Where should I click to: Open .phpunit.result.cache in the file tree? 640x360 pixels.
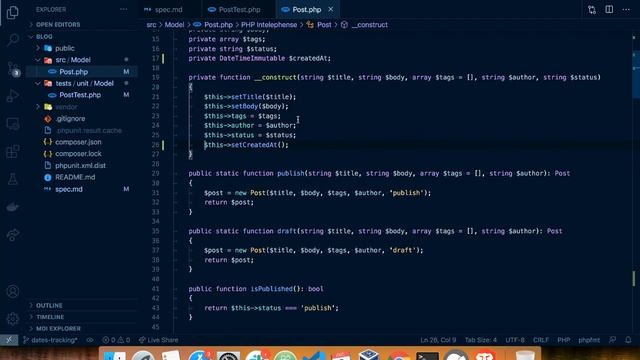pyautogui.click(x=89, y=131)
